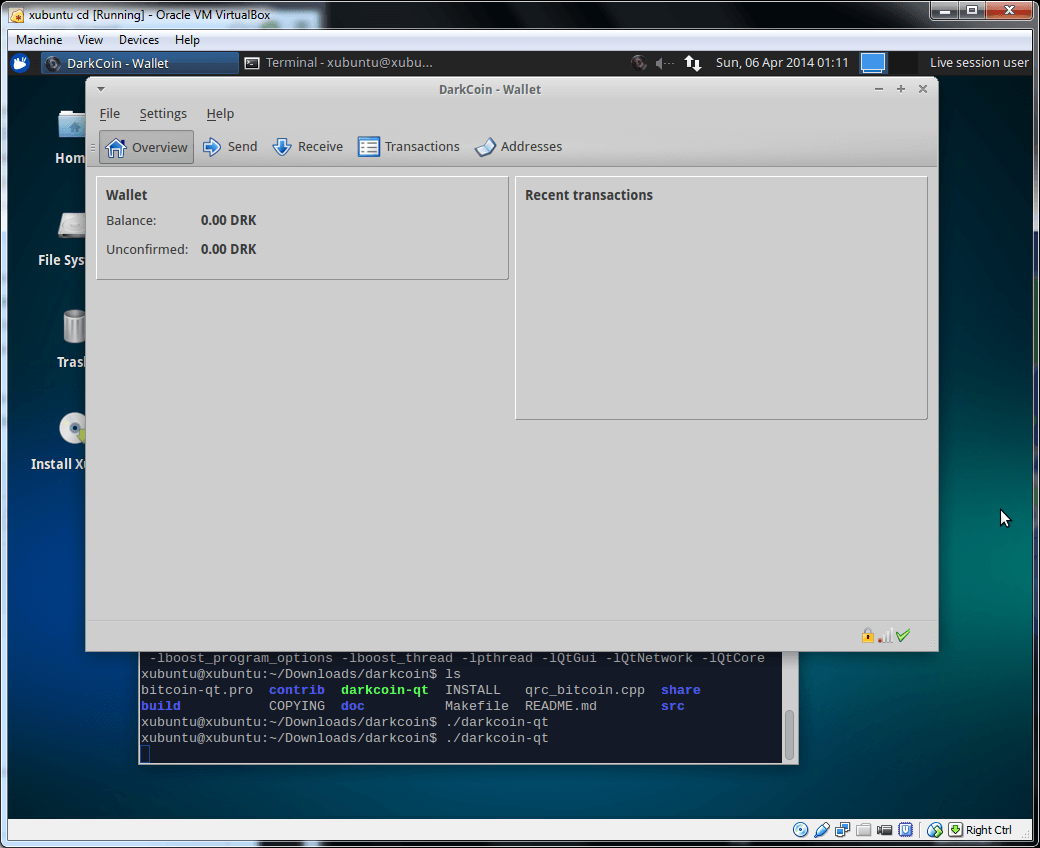
Task: Open the VirtualBox Devices menu
Action: [x=139, y=40]
